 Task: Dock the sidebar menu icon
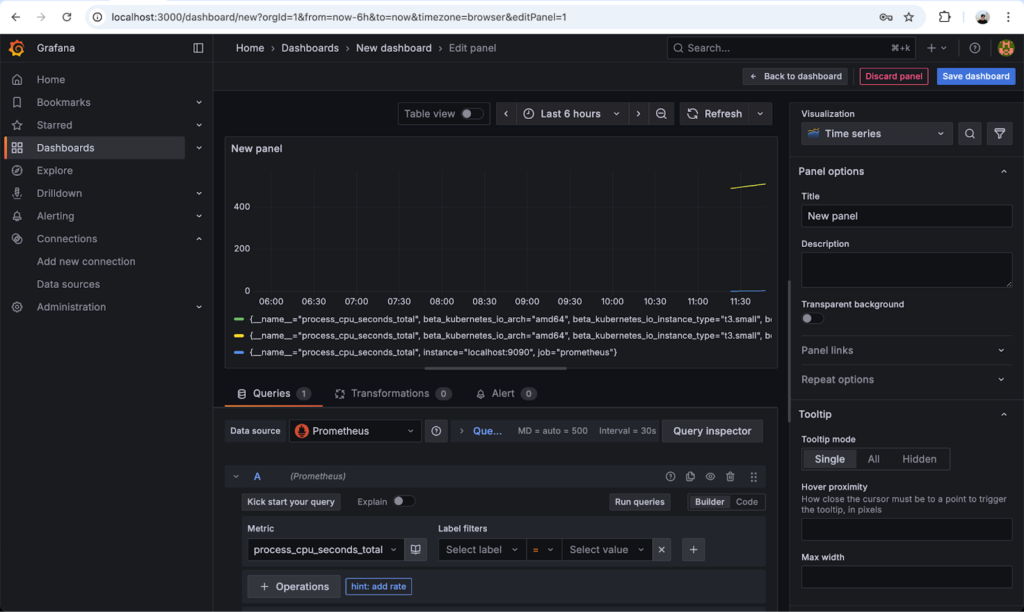pyautogui.click(x=198, y=48)
